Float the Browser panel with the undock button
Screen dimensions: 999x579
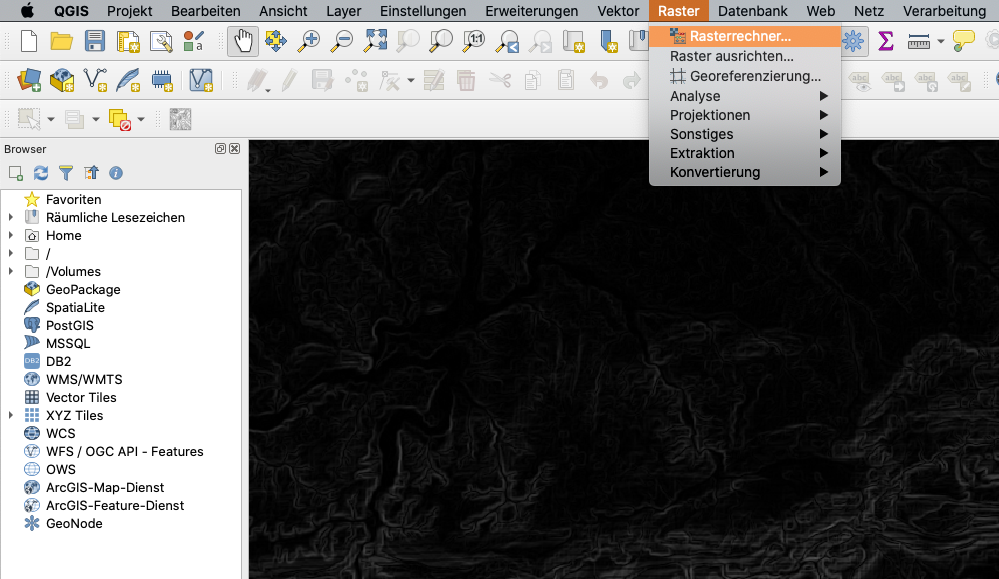[x=220, y=149]
